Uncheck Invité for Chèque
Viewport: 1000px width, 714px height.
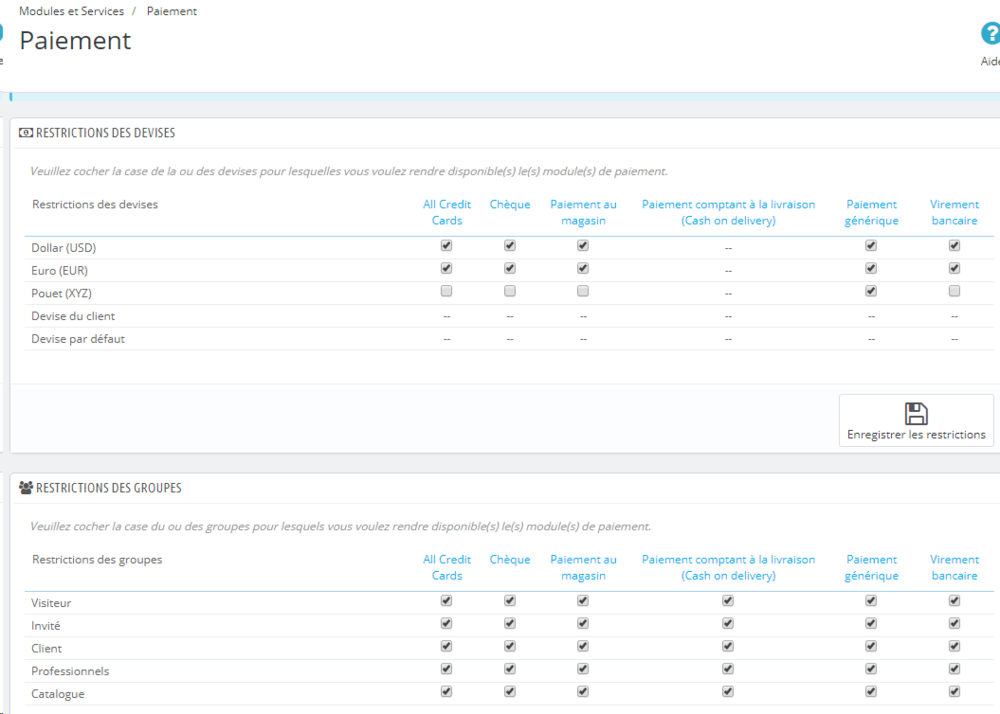[x=510, y=623]
